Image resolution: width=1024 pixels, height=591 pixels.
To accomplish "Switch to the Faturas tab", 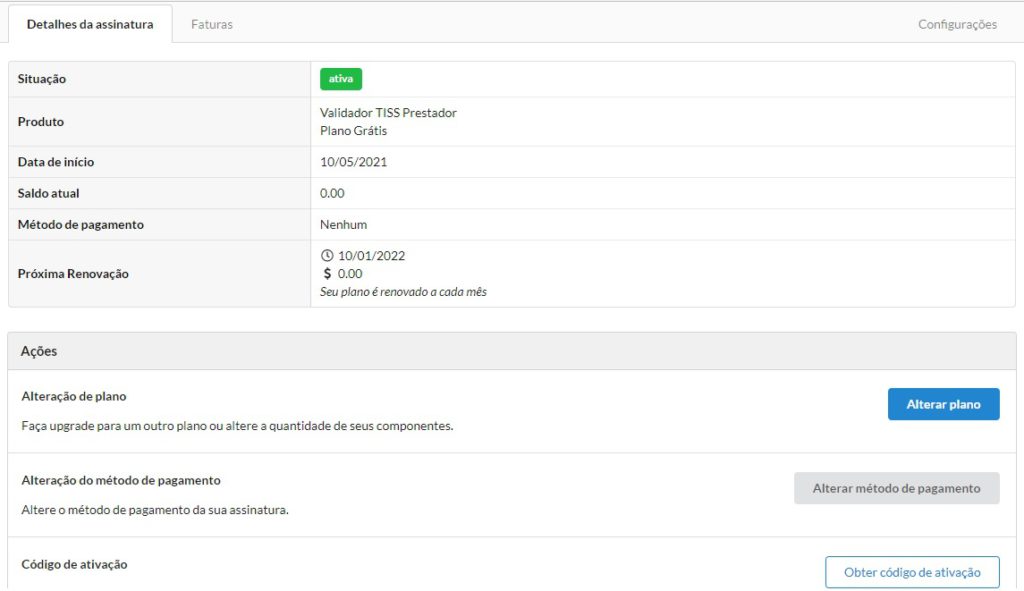I will pos(212,24).
